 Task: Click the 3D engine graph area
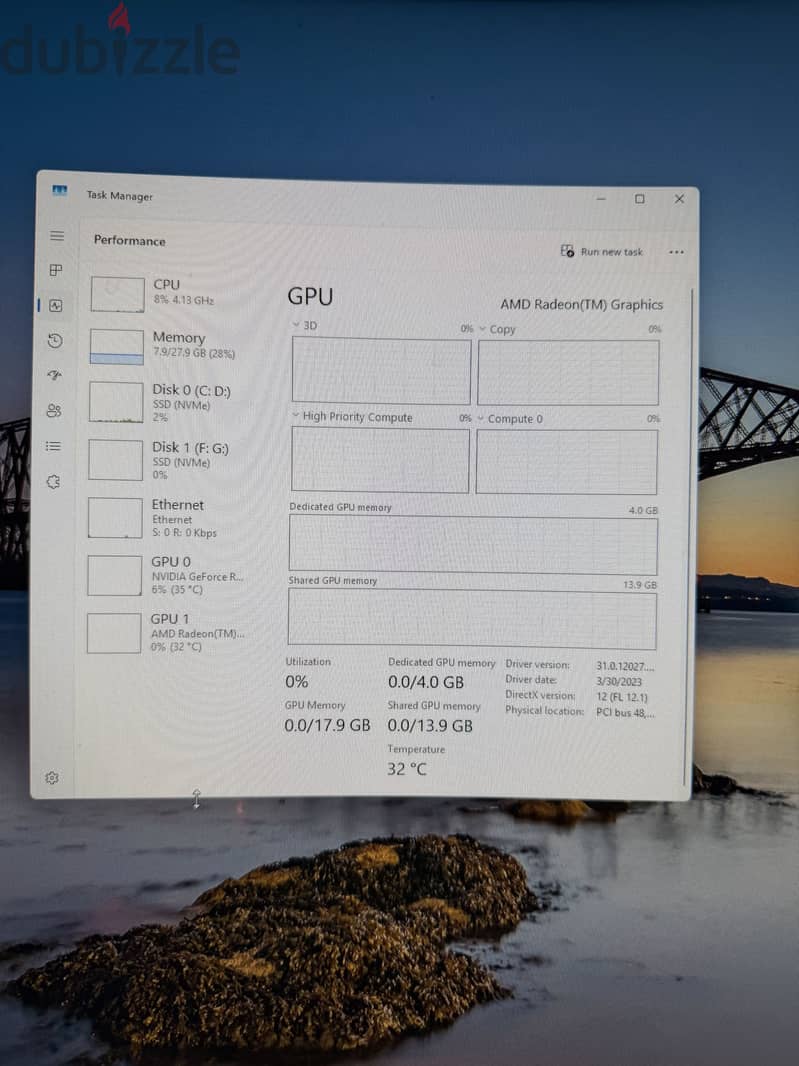(x=381, y=371)
